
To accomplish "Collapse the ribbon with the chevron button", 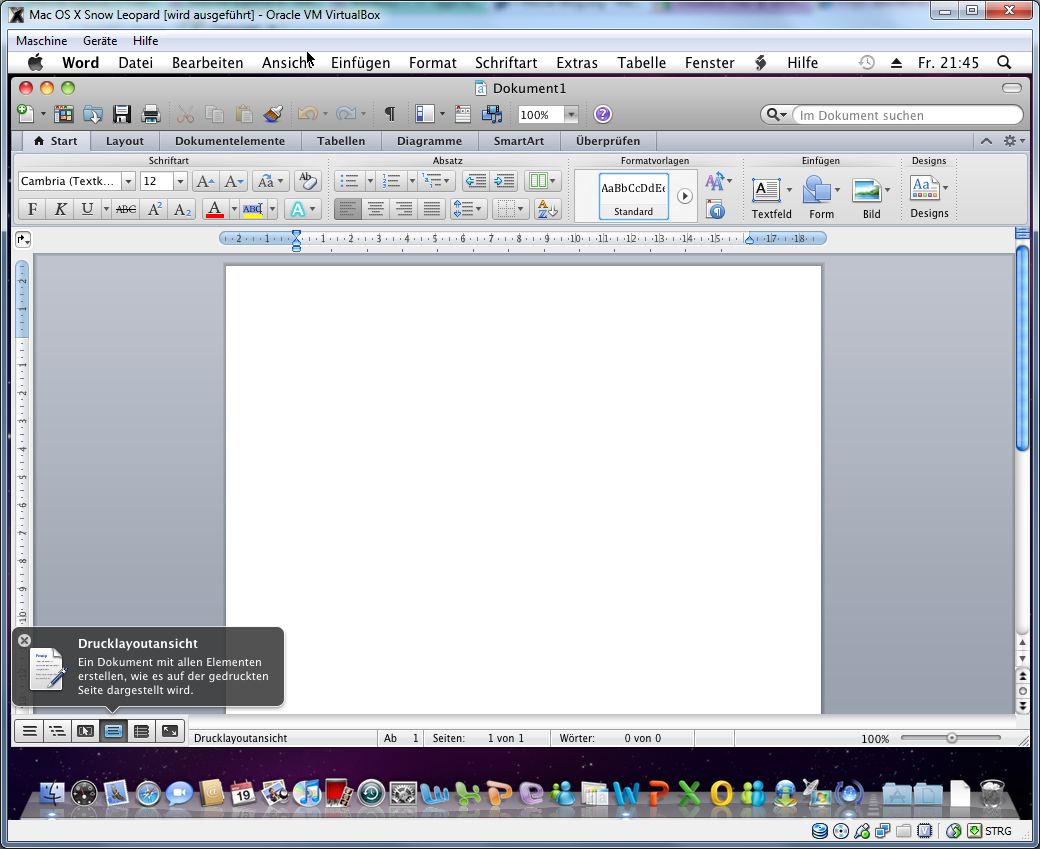I will [986, 141].
